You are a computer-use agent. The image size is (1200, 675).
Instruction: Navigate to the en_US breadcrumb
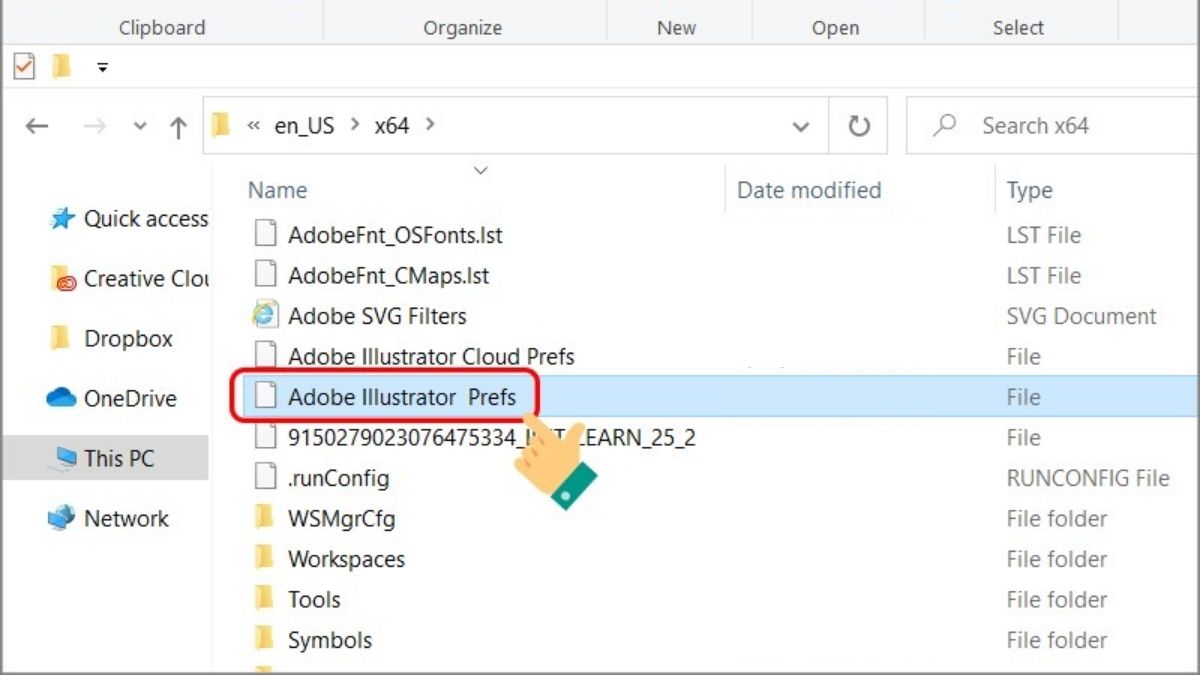(x=304, y=126)
